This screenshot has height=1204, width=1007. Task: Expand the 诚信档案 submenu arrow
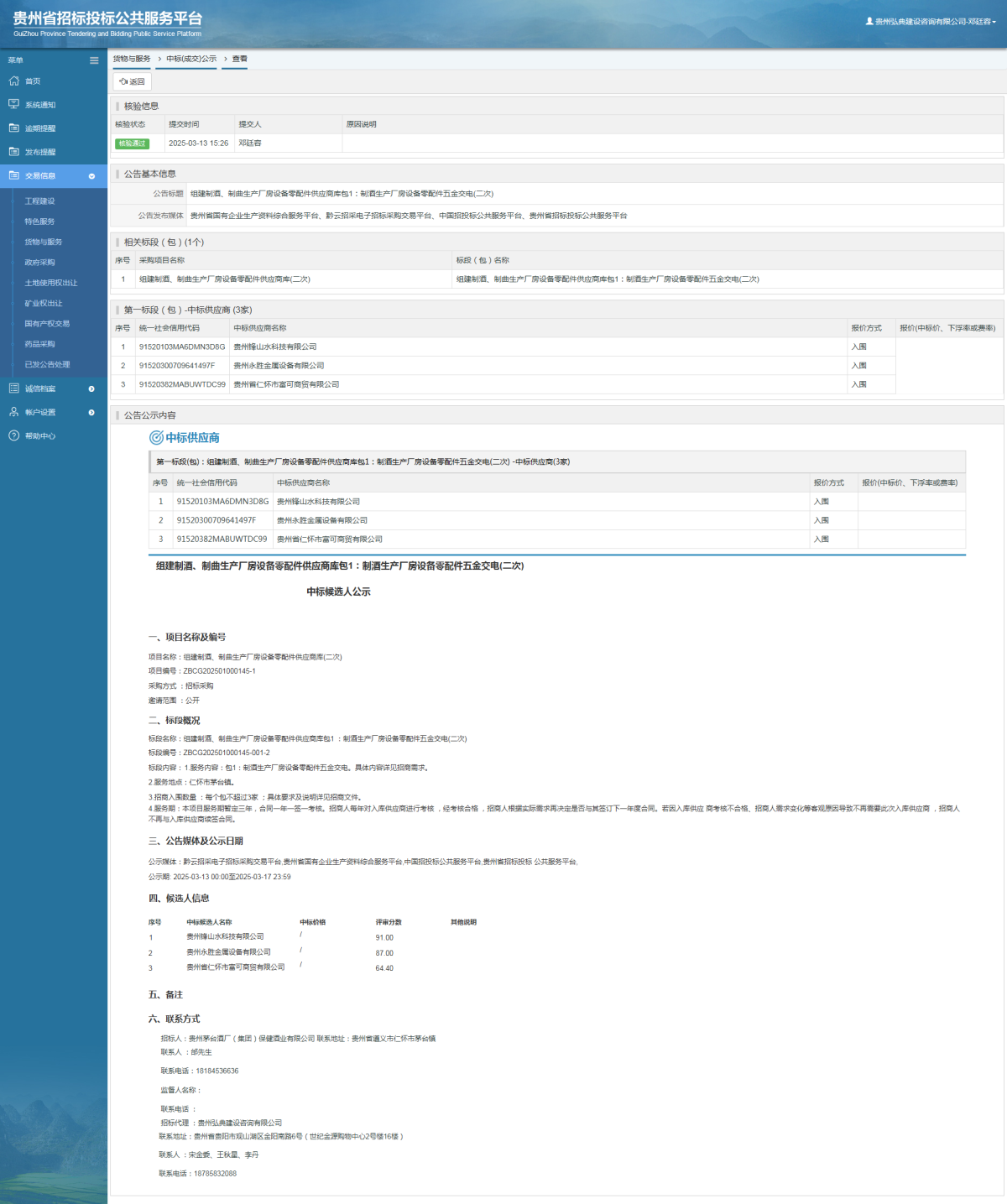[91, 388]
